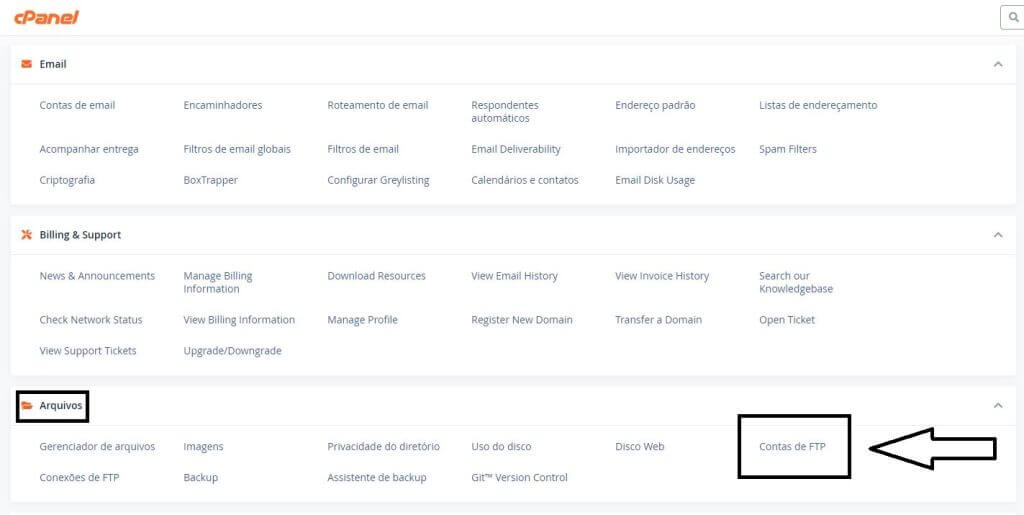The image size is (1024, 515).
Task: Open Git Version Control
Action: [x=519, y=478]
